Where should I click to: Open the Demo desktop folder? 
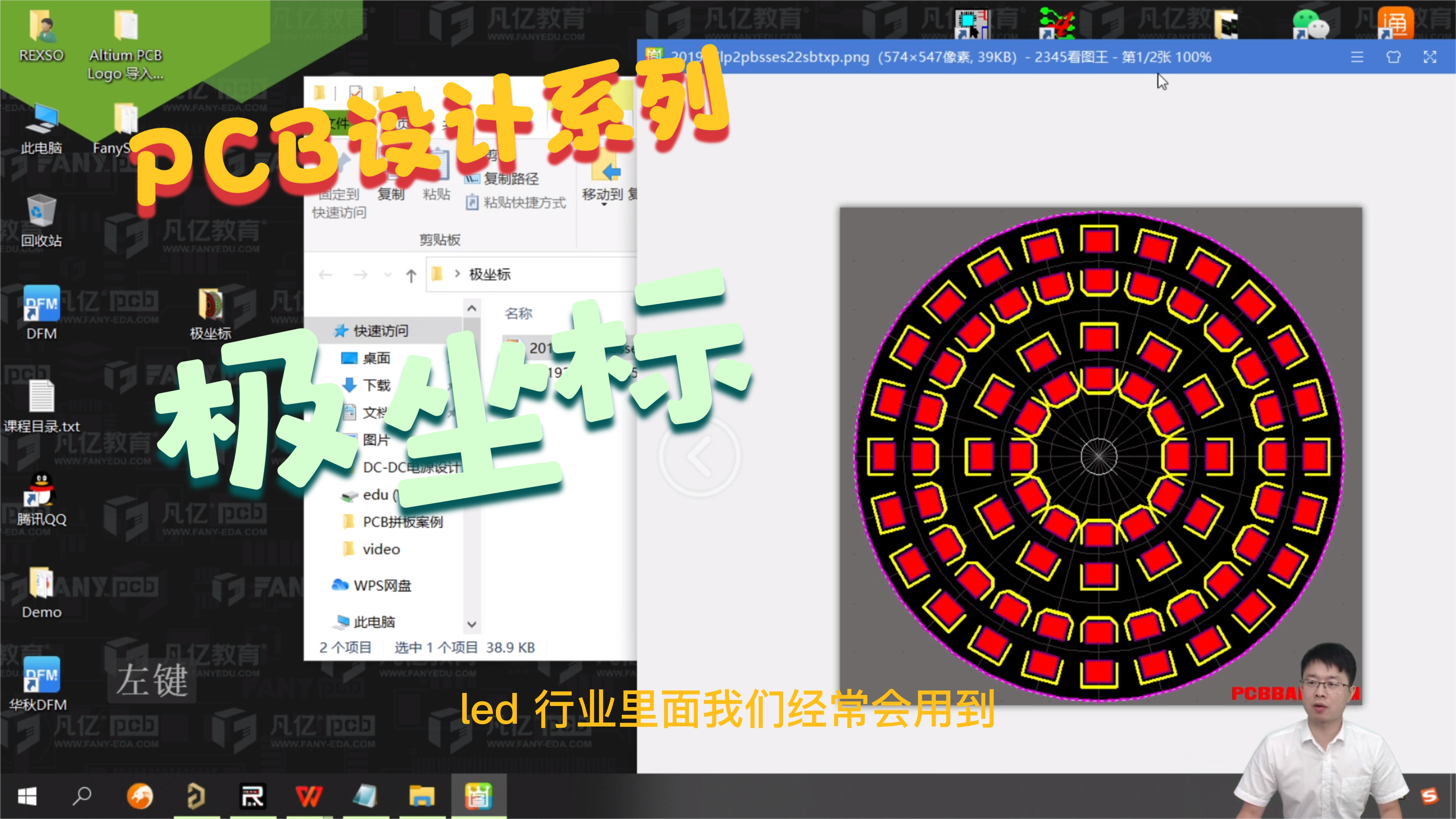pos(41,592)
